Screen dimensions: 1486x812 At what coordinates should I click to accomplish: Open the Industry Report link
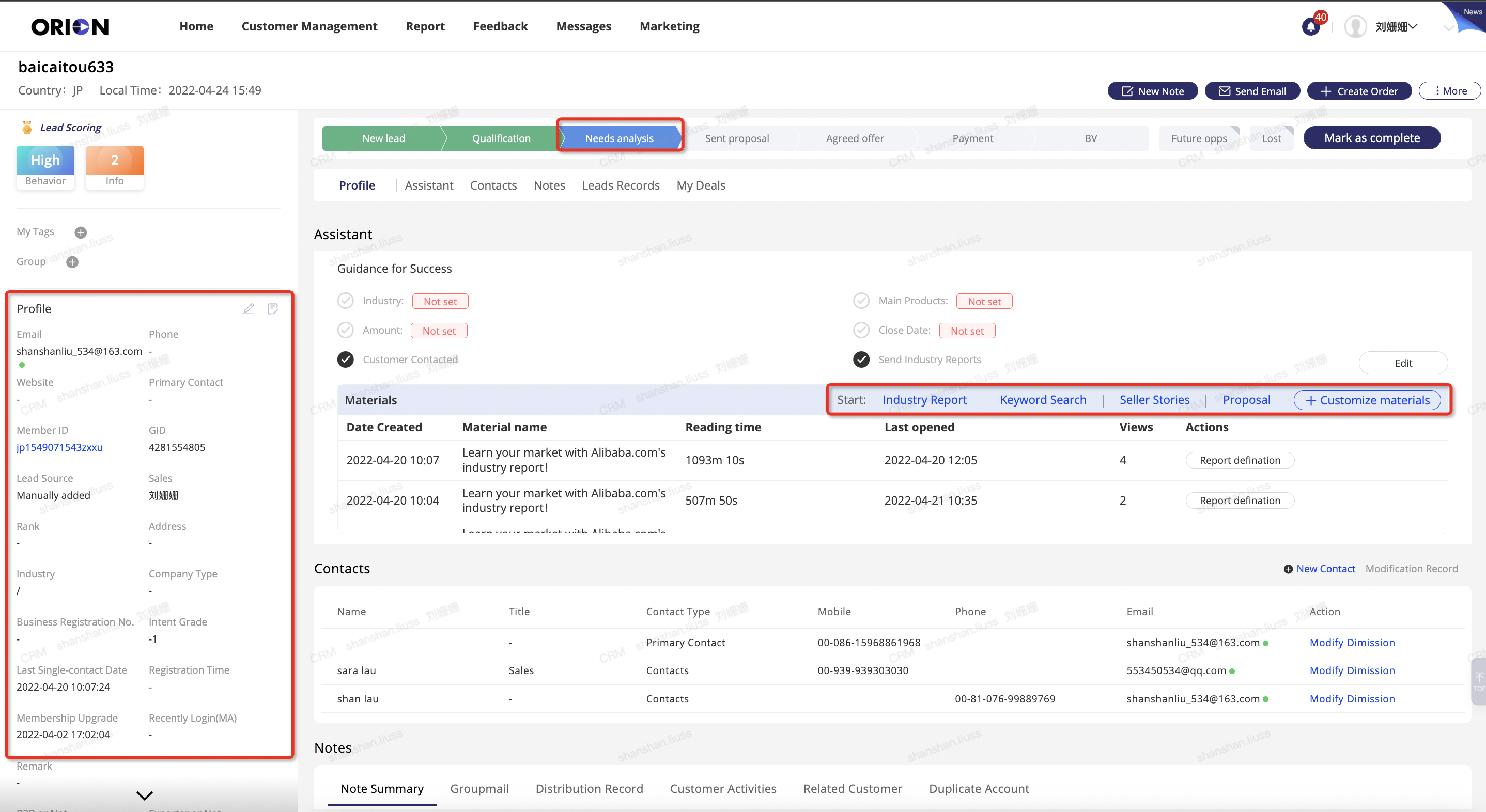tap(925, 400)
